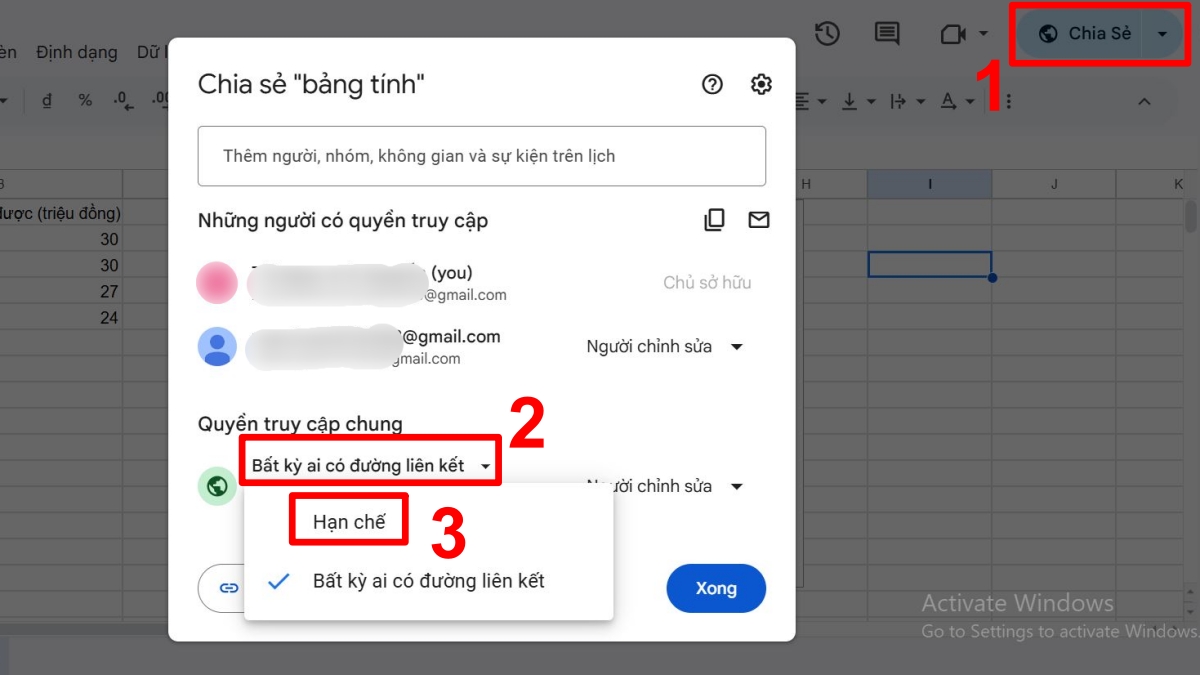This screenshot has height=675, width=1200.
Task: Apply percent format with % icon
Action: click(x=84, y=100)
